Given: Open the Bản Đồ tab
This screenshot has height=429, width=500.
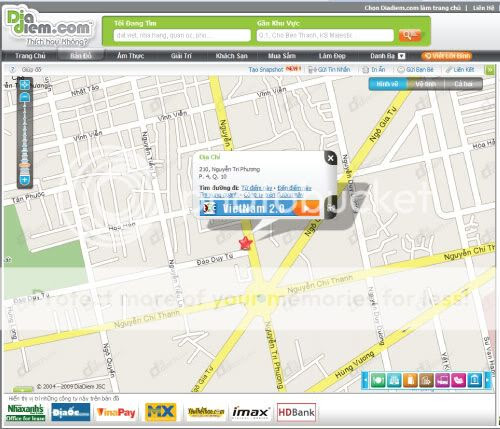Looking at the screenshot, I should click(x=81, y=56).
